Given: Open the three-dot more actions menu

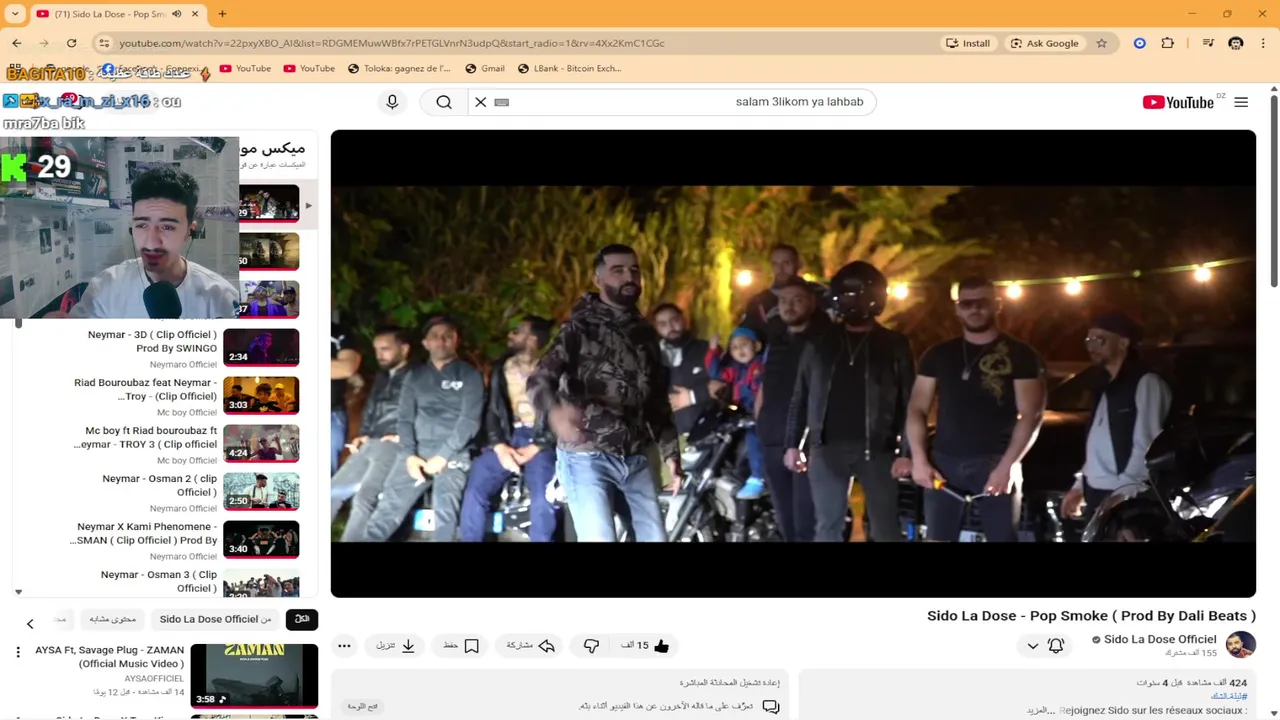Looking at the screenshot, I should pos(344,646).
